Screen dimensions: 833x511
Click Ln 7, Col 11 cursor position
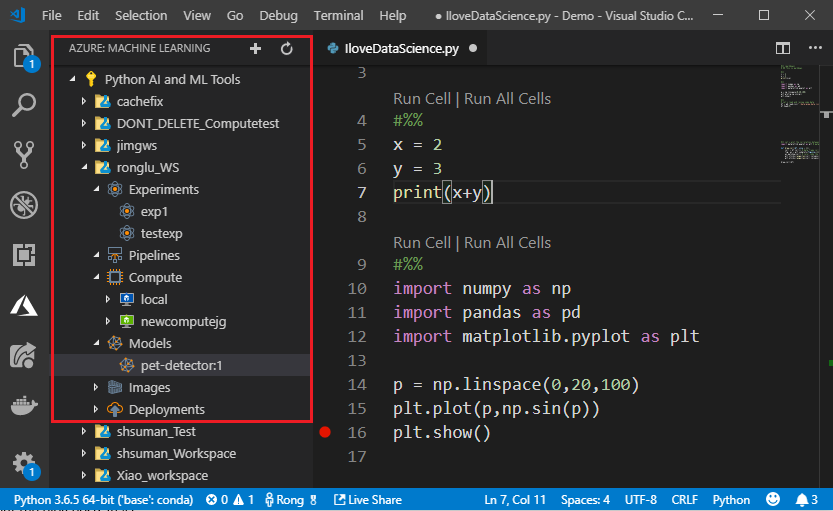point(514,499)
